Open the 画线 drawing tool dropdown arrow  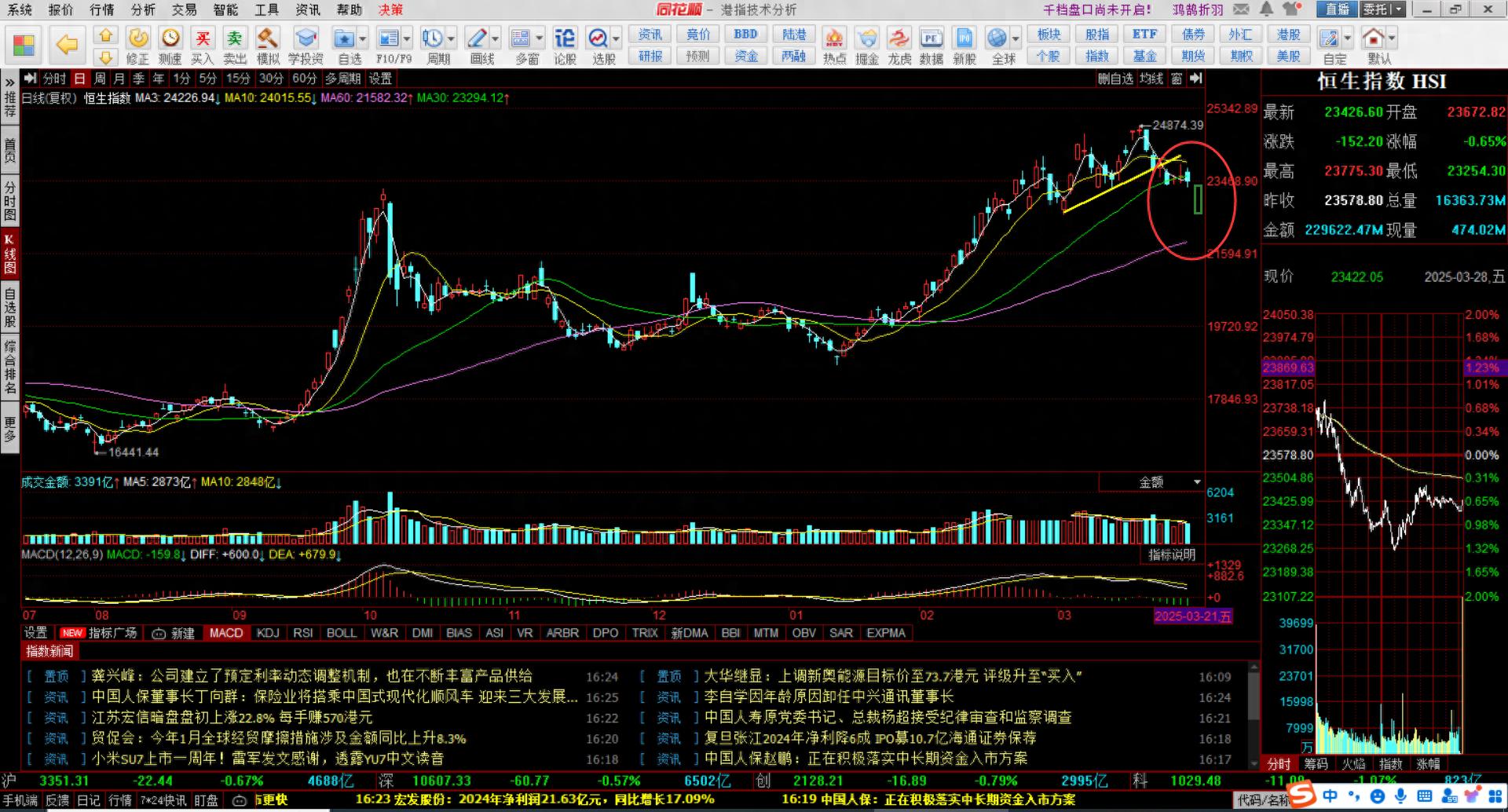tap(496, 38)
